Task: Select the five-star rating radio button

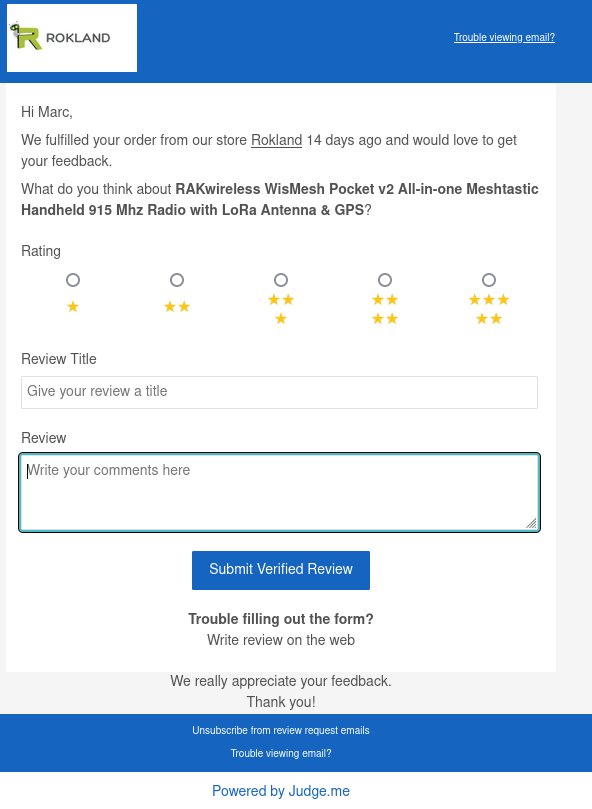Action: pyautogui.click(x=489, y=280)
